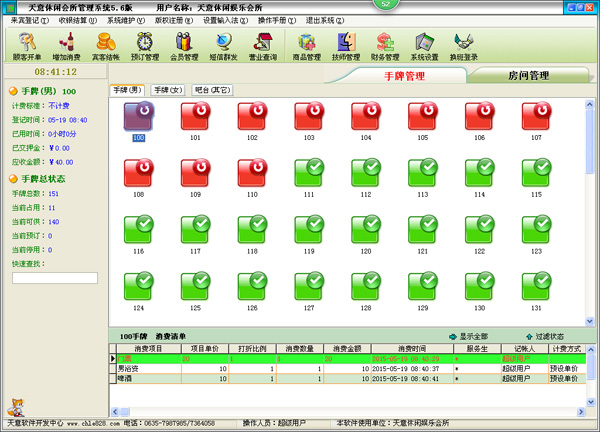Open 系统设置 in the toolbar
Screen dimensions: 600x432
tap(424, 46)
